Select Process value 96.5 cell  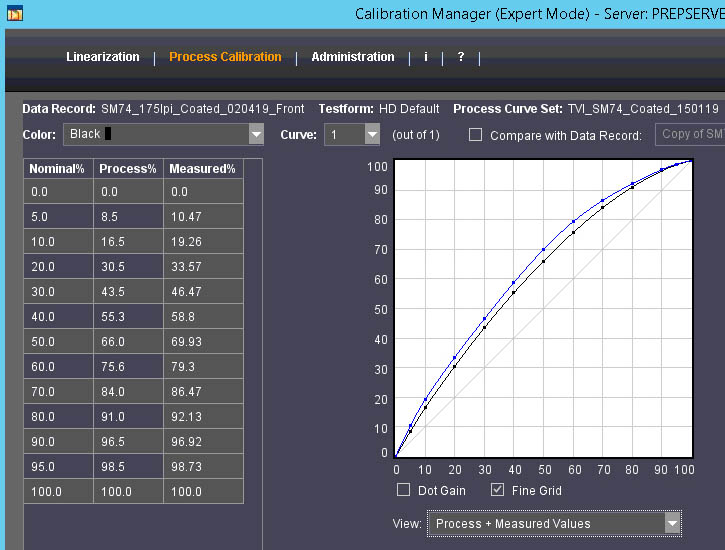tap(128, 441)
